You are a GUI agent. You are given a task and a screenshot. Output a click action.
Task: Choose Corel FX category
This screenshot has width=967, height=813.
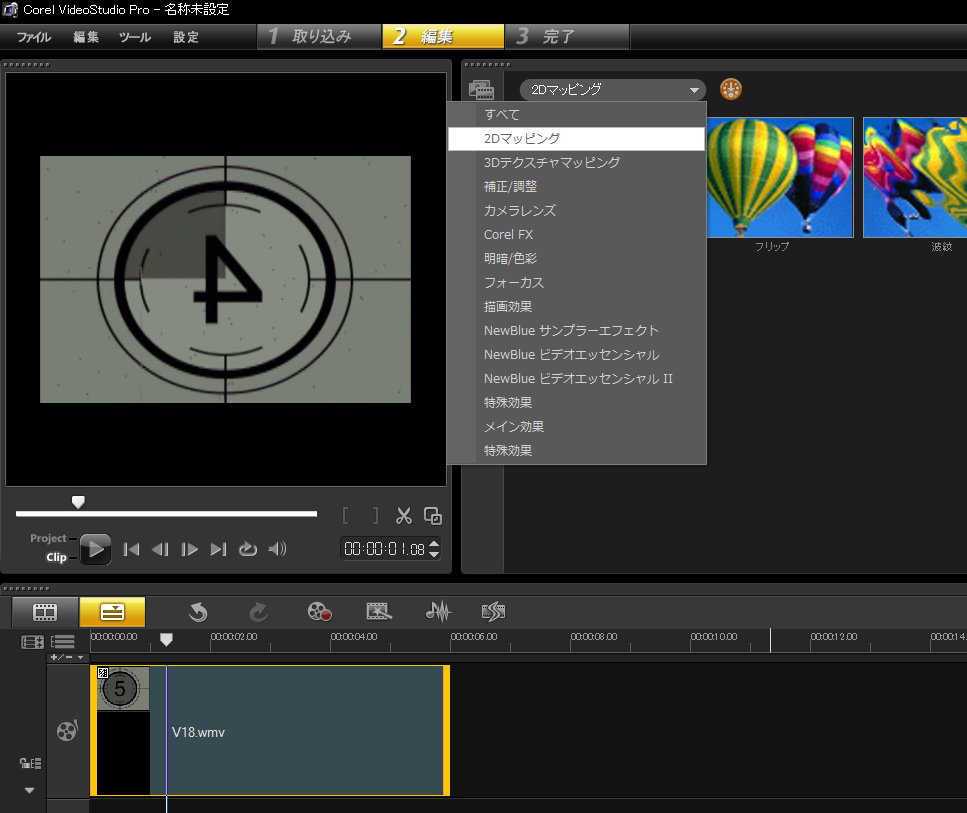tap(576, 235)
